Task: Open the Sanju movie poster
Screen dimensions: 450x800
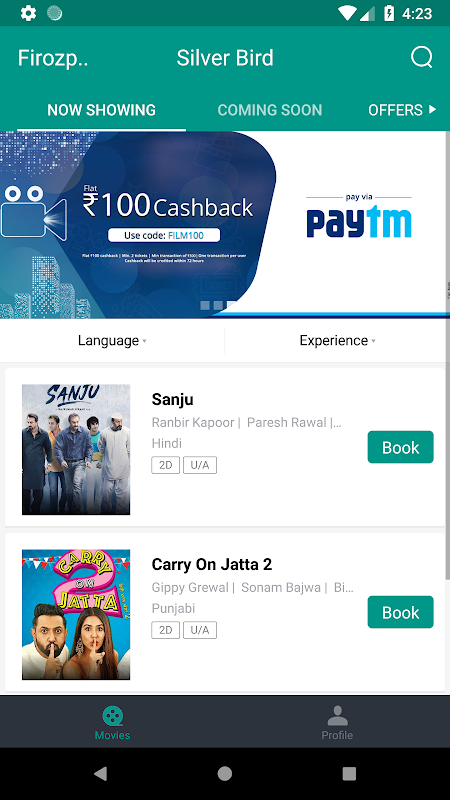Action: click(x=76, y=449)
